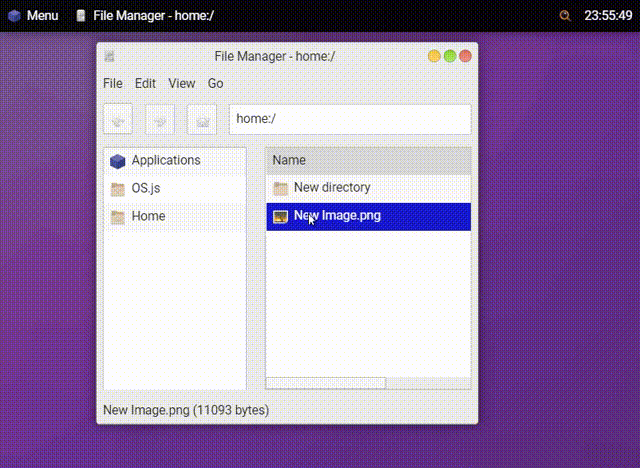
Task: Click File Manager entry in top panel
Action: (145, 16)
